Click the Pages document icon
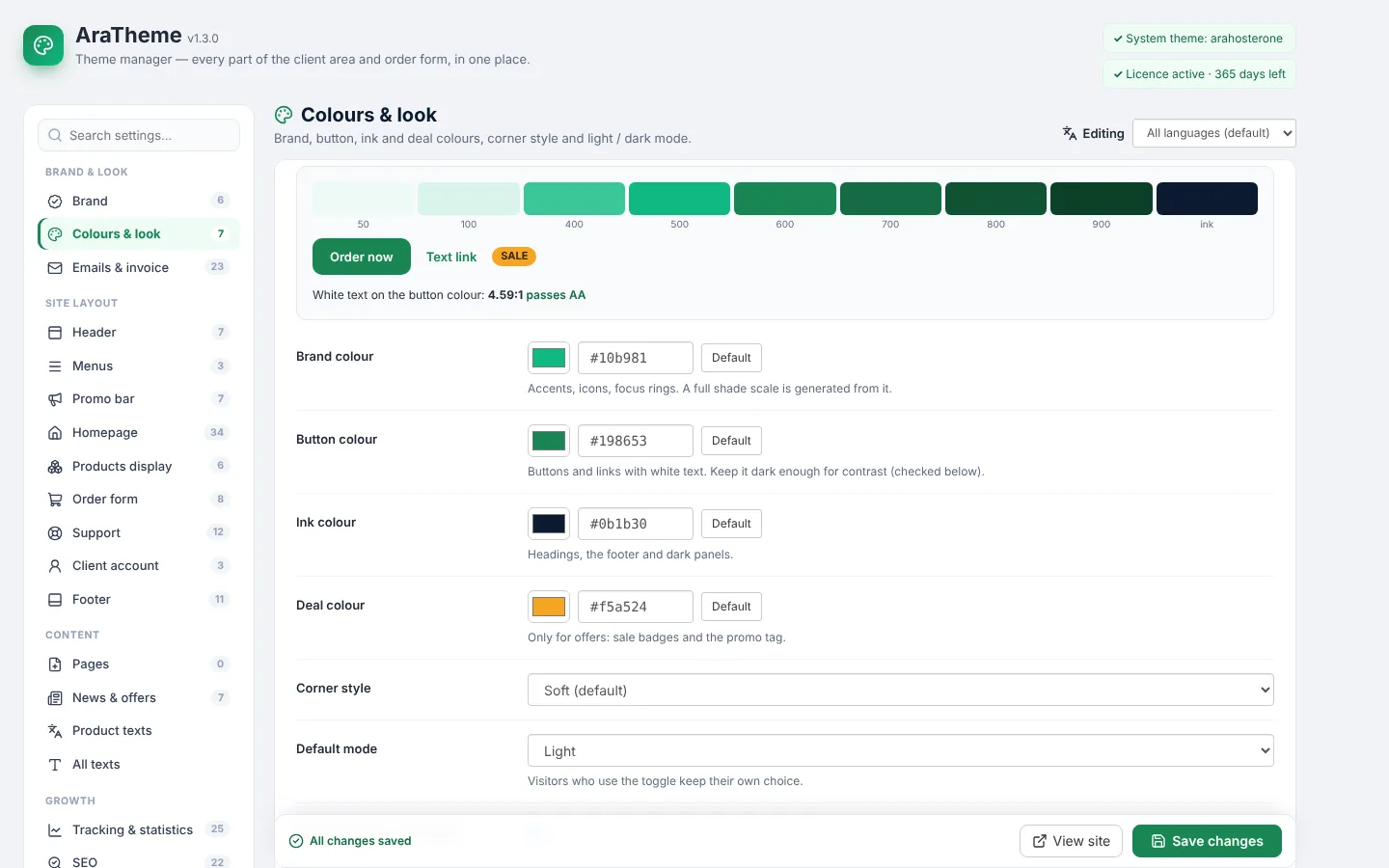This screenshot has height=868, width=1389. (x=55, y=665)
